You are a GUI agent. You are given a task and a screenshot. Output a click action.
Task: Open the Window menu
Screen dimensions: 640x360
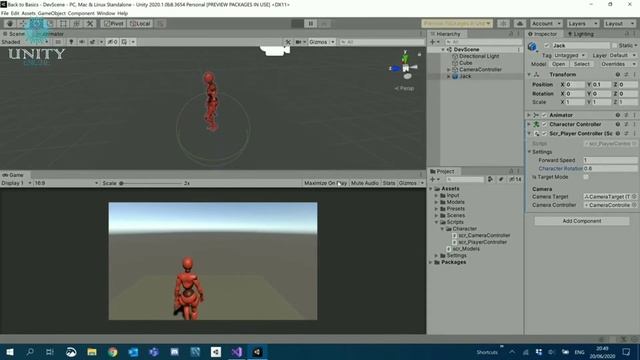point(106,13)
